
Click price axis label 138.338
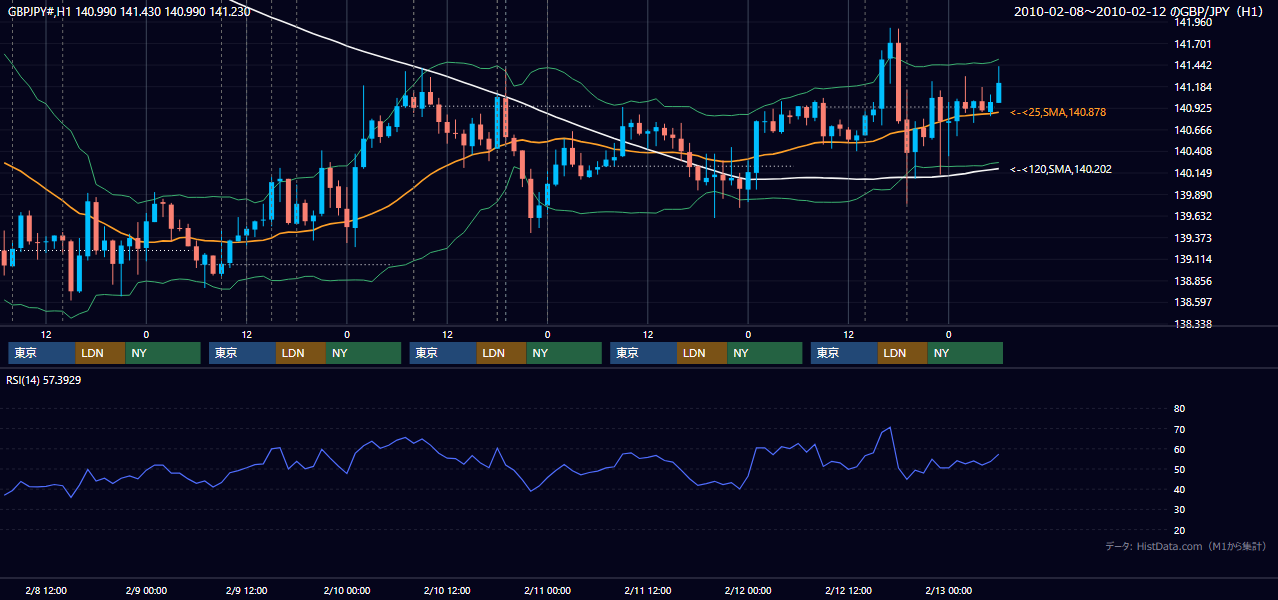(1194, 324)
